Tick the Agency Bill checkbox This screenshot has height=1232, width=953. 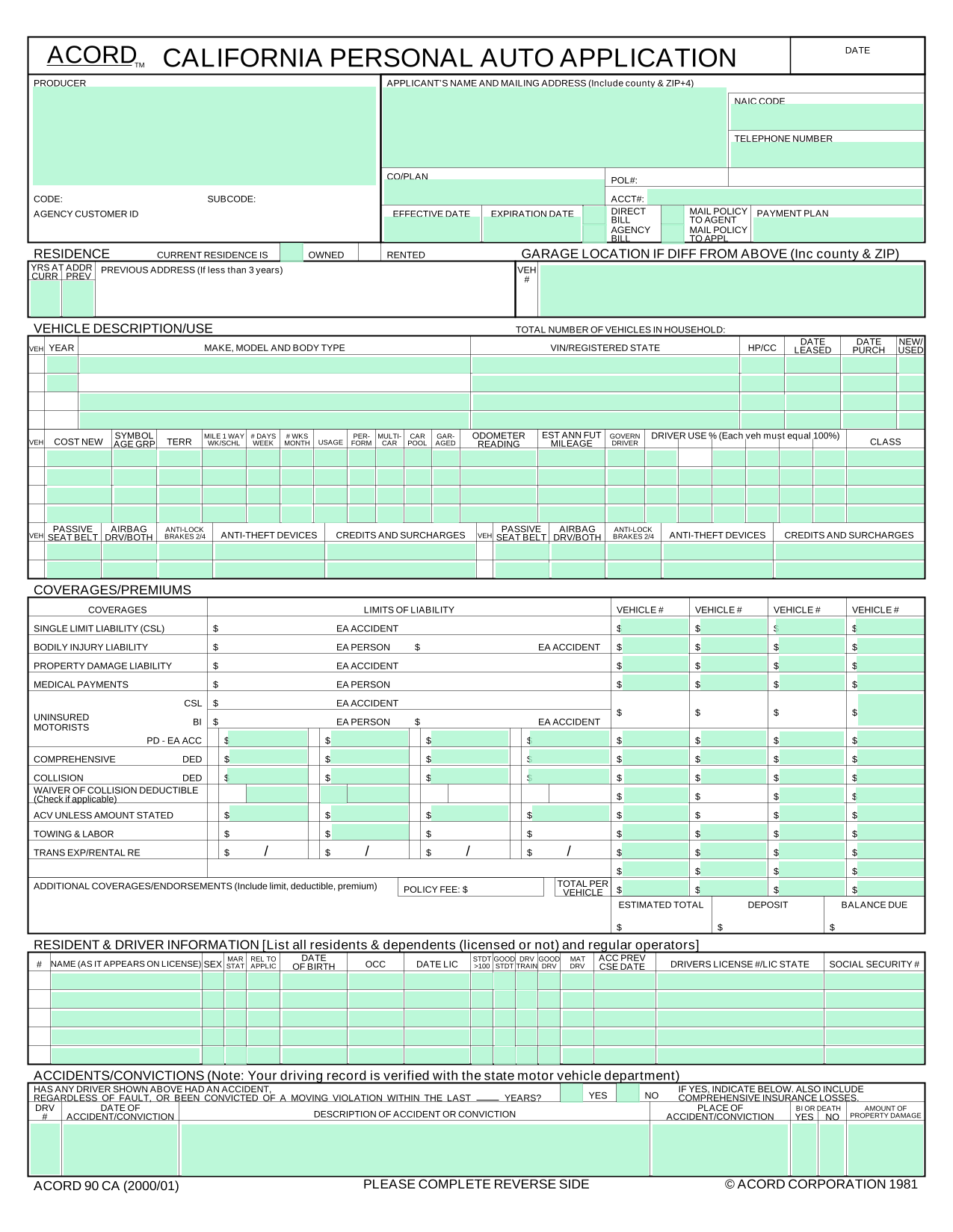595,233
